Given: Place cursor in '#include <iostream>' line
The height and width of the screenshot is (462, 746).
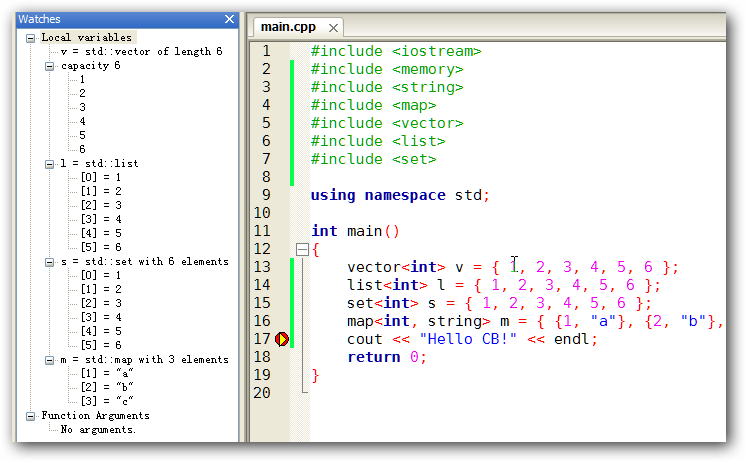Looking at the screenshot, I should [396, 51].
